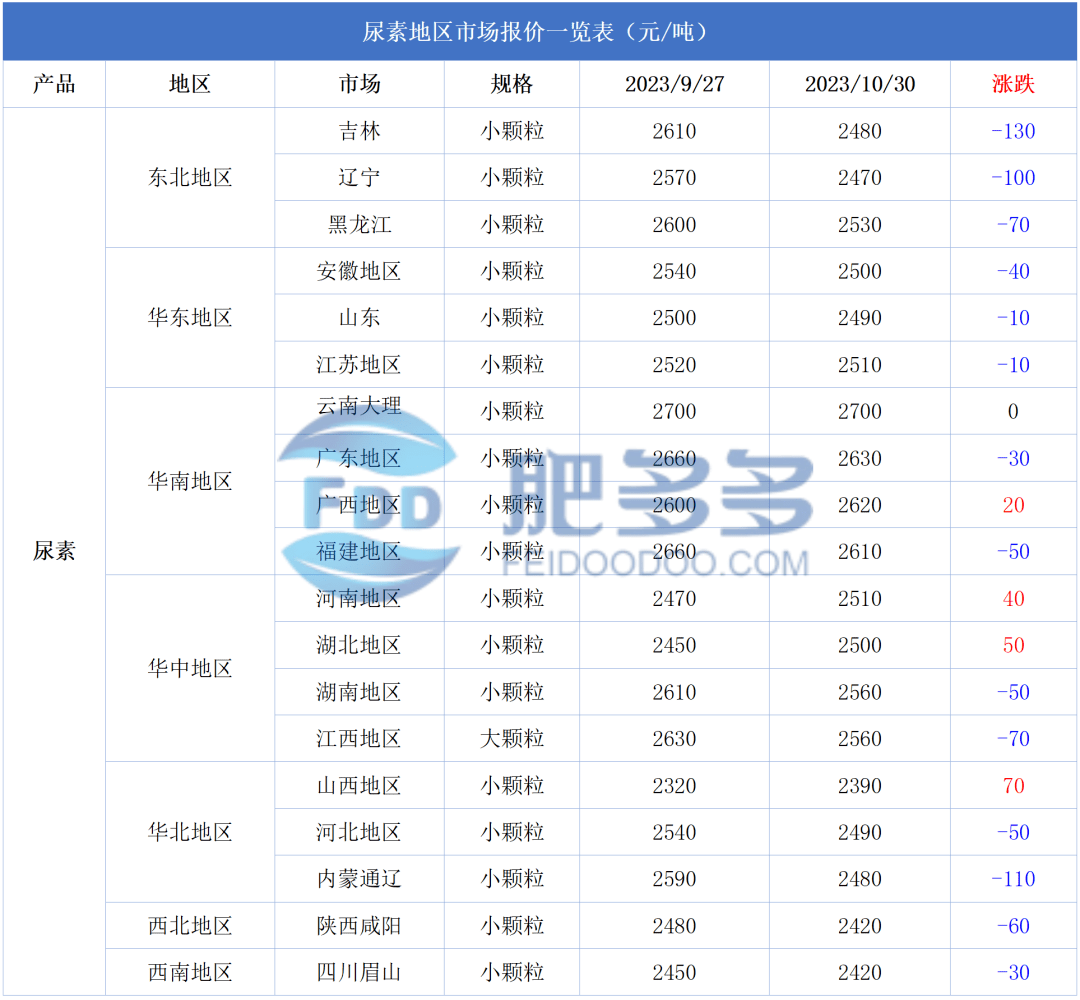This screenshot has height=1000, width=1080.
Task: Select the 华中地区 region cell
Action: pos(189,668)
